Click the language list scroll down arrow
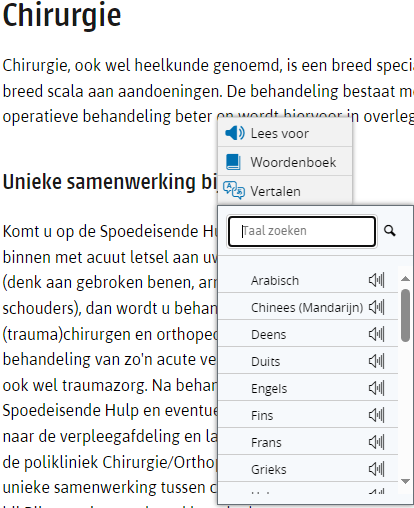 (x=405, y=481)
